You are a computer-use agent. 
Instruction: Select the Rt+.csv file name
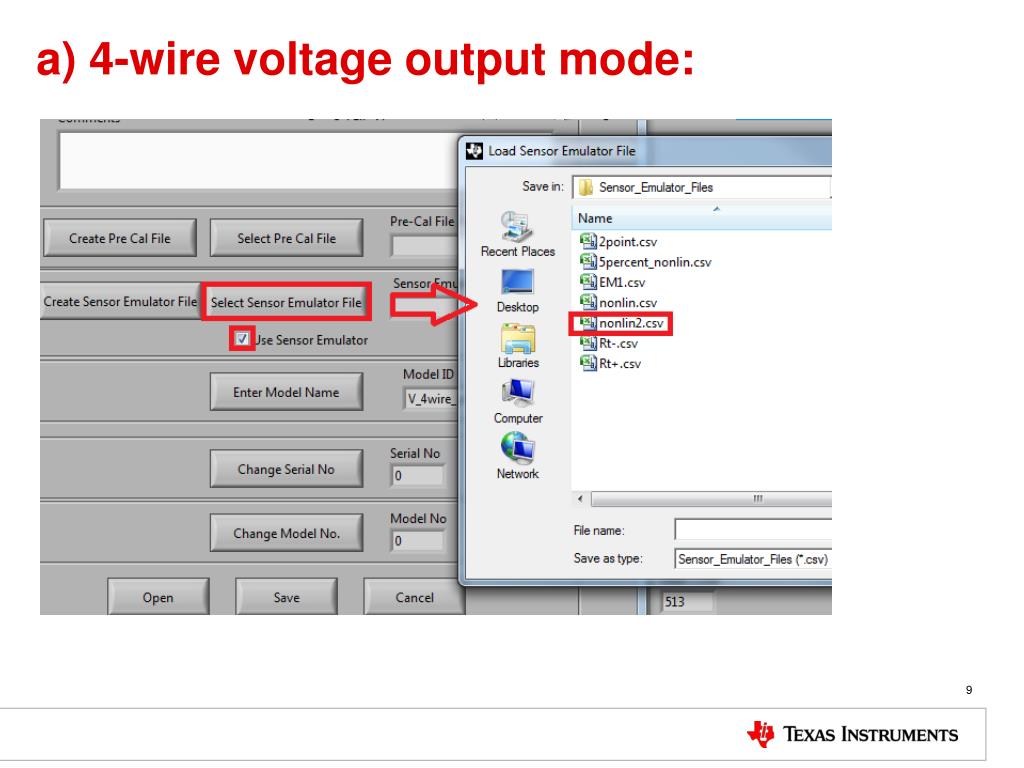click(x=620, y=363)
